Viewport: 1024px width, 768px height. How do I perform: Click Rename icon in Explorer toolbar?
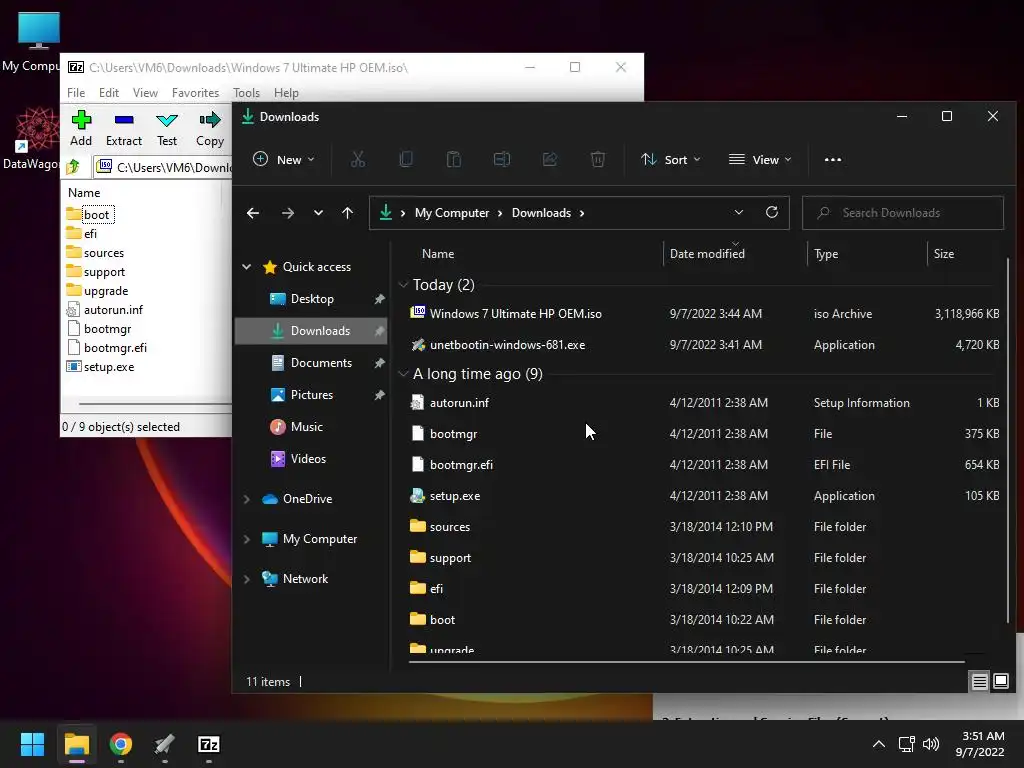click(502, 159)
